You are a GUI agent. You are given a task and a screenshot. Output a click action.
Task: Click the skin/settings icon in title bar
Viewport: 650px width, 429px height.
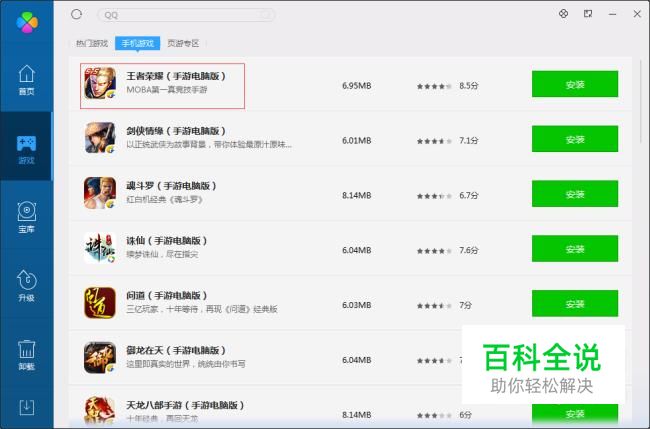[x=563, y=14]
